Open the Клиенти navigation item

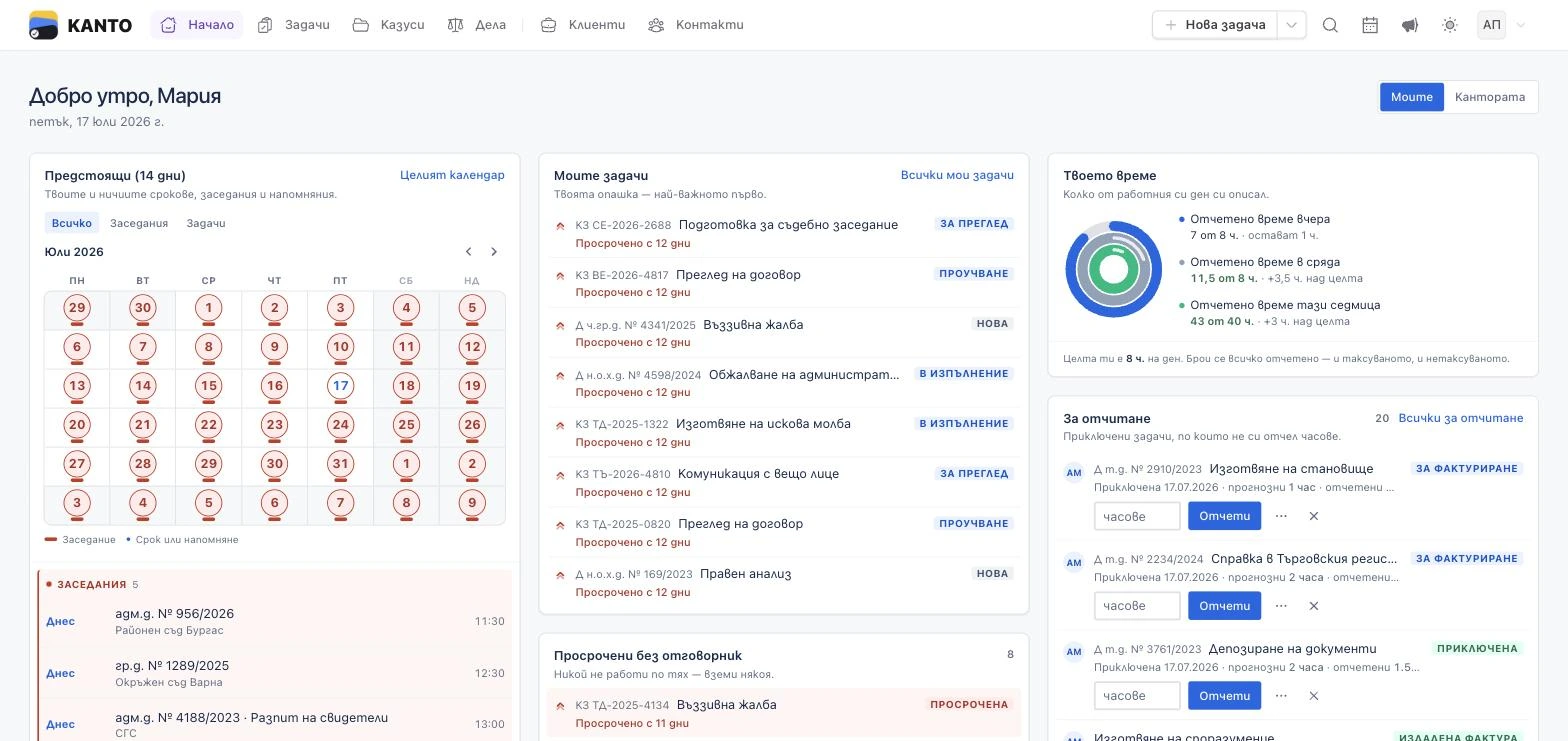point(583,25)
